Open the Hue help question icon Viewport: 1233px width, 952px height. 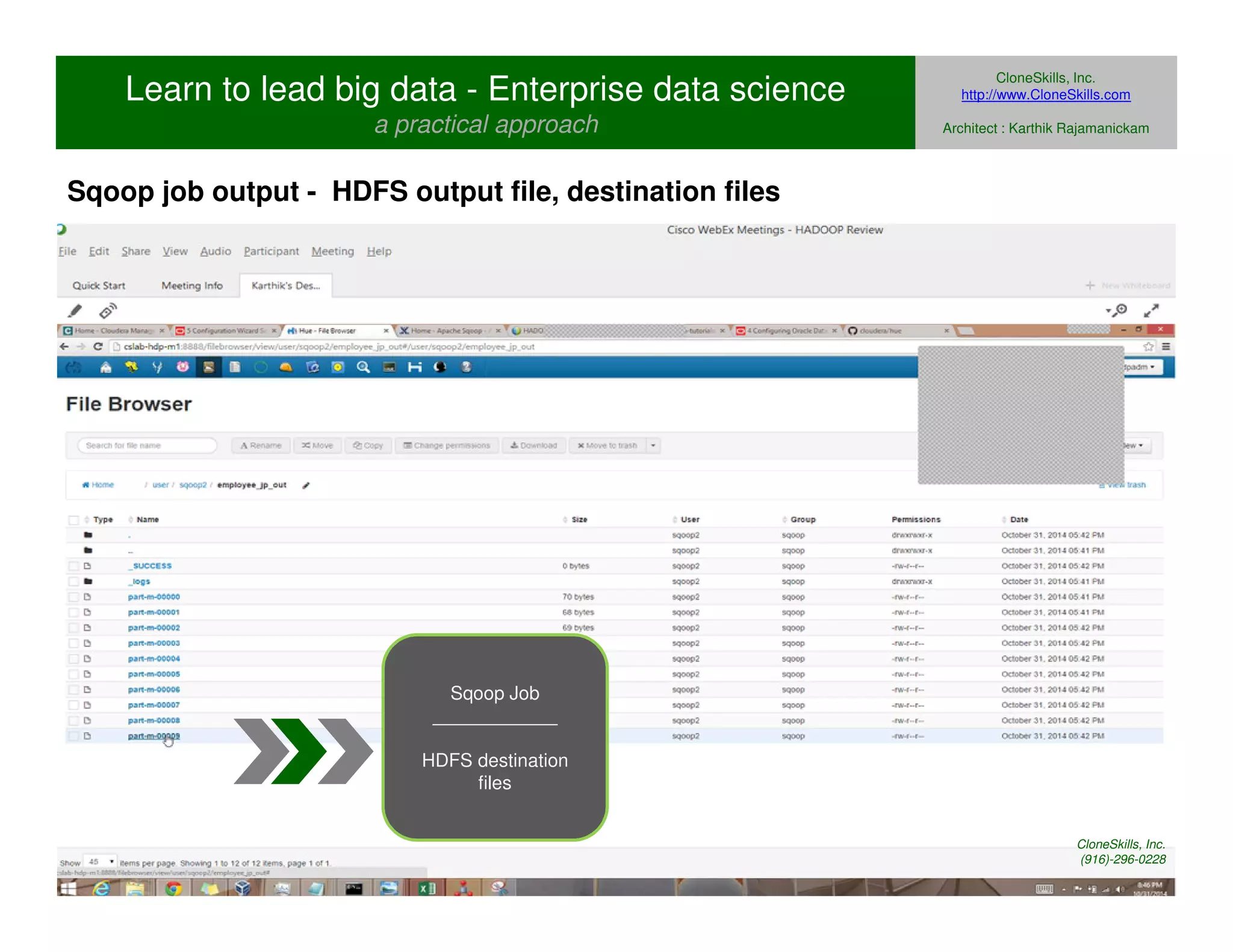tap(467, 367)
